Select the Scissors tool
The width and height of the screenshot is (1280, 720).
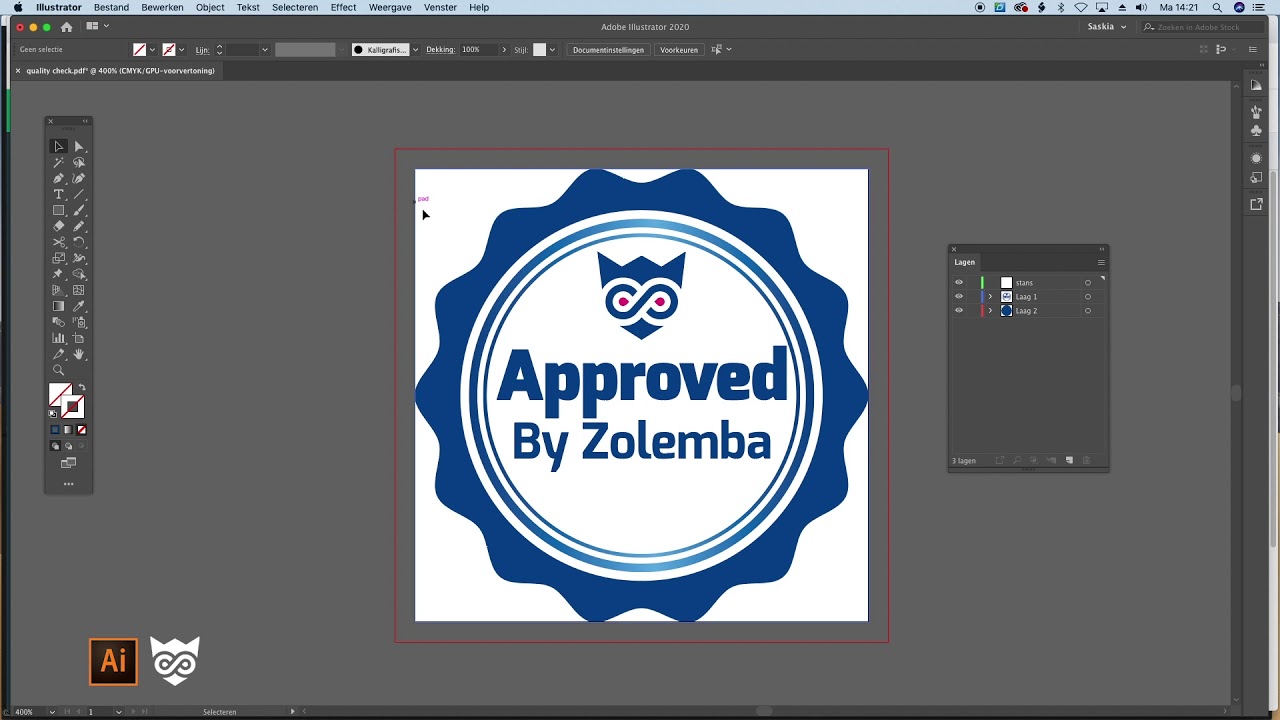[59, 242]
